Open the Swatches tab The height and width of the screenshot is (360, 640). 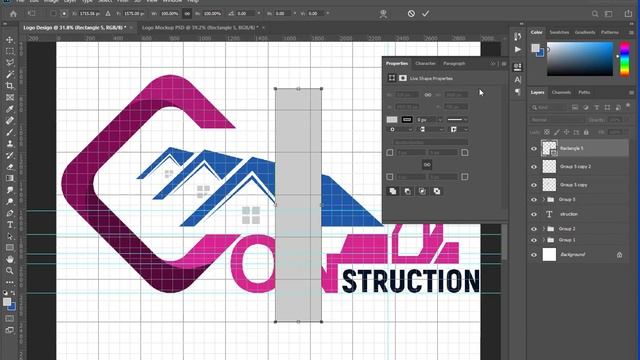tap(559, 32)
